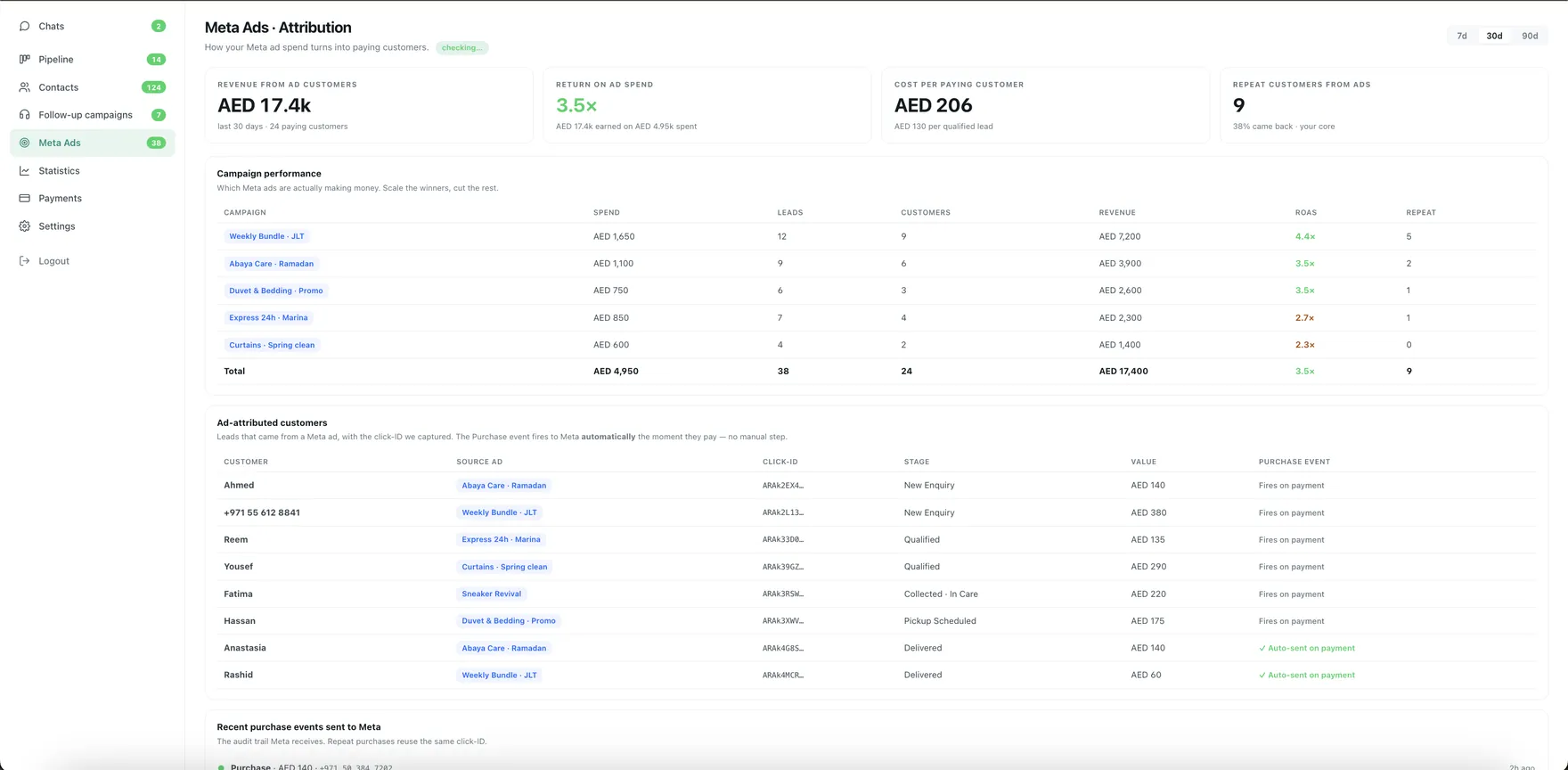The image size is (1568, 770).
Task: Click the 2.7× ROAS value
Action: [x=1305, y=318]
